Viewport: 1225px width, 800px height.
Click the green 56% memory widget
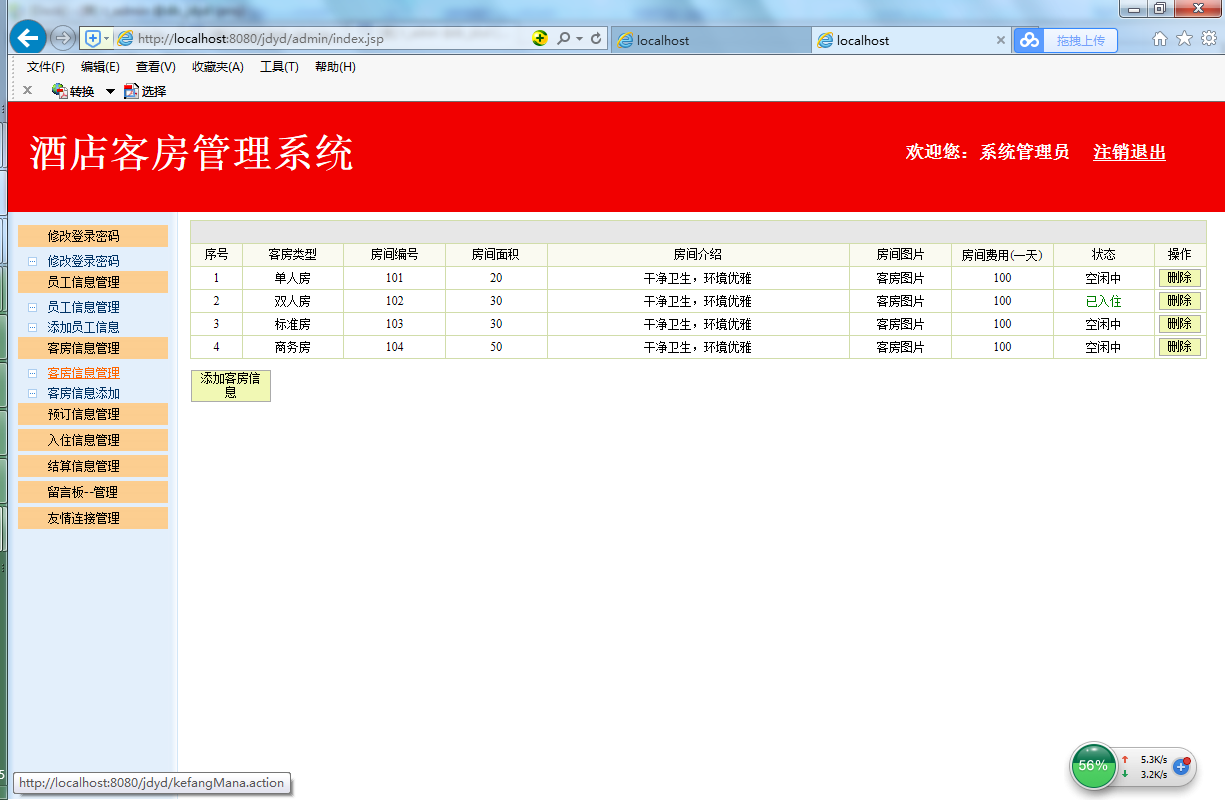click(x=1093, y=765)
